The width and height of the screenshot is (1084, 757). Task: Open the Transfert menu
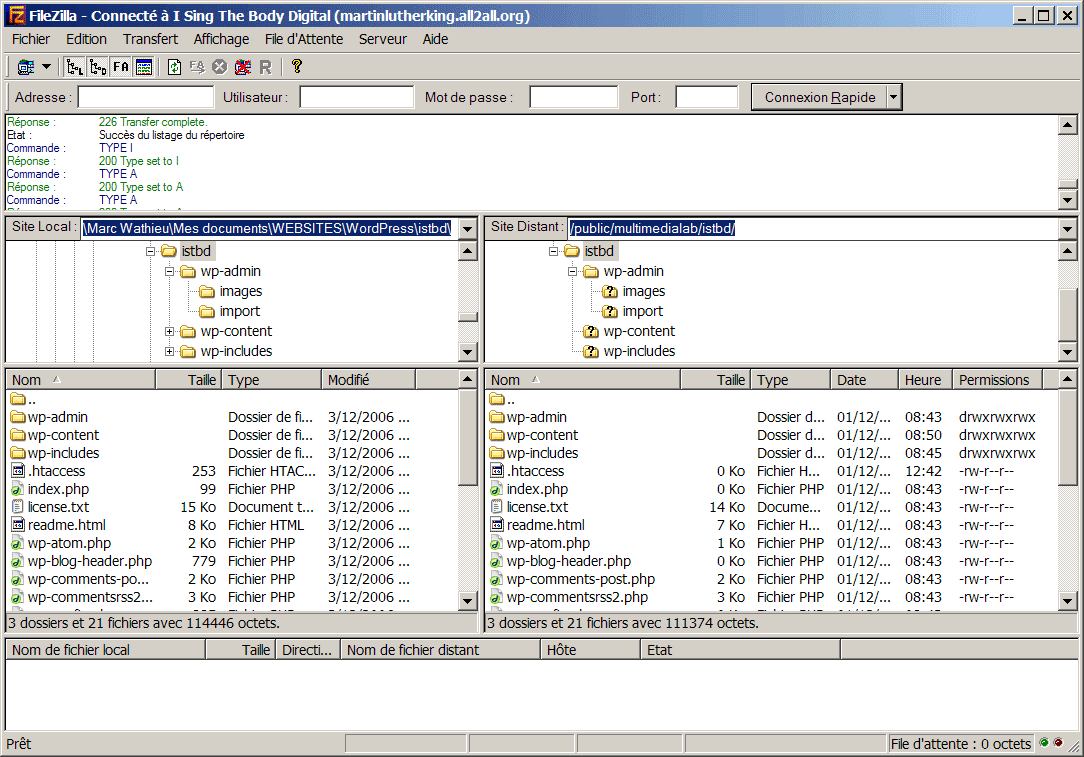click(150, 39)
